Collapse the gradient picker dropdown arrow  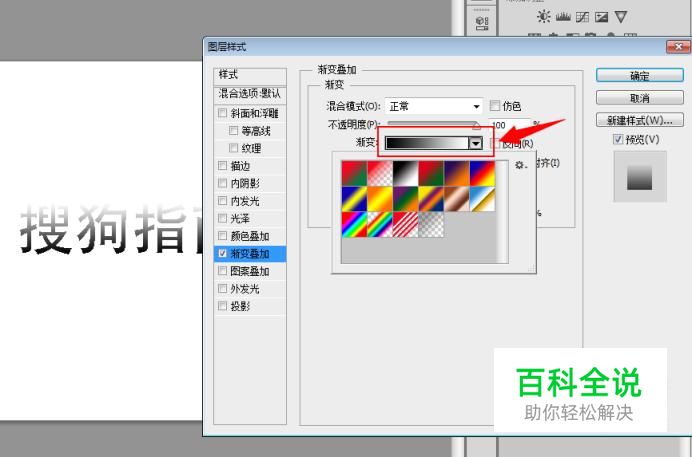point(475,143)
